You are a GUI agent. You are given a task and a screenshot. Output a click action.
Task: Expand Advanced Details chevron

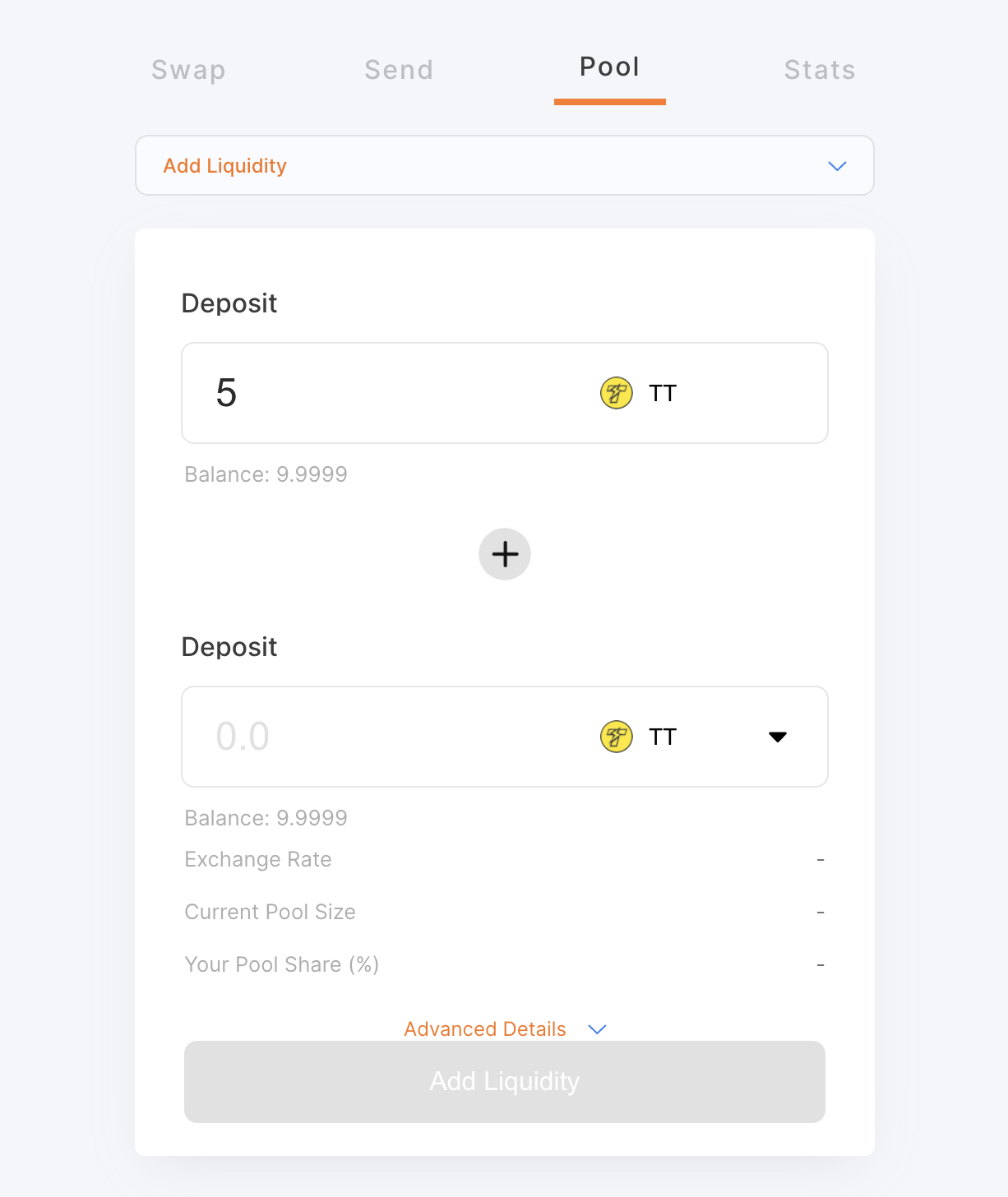click(598, 1029)
